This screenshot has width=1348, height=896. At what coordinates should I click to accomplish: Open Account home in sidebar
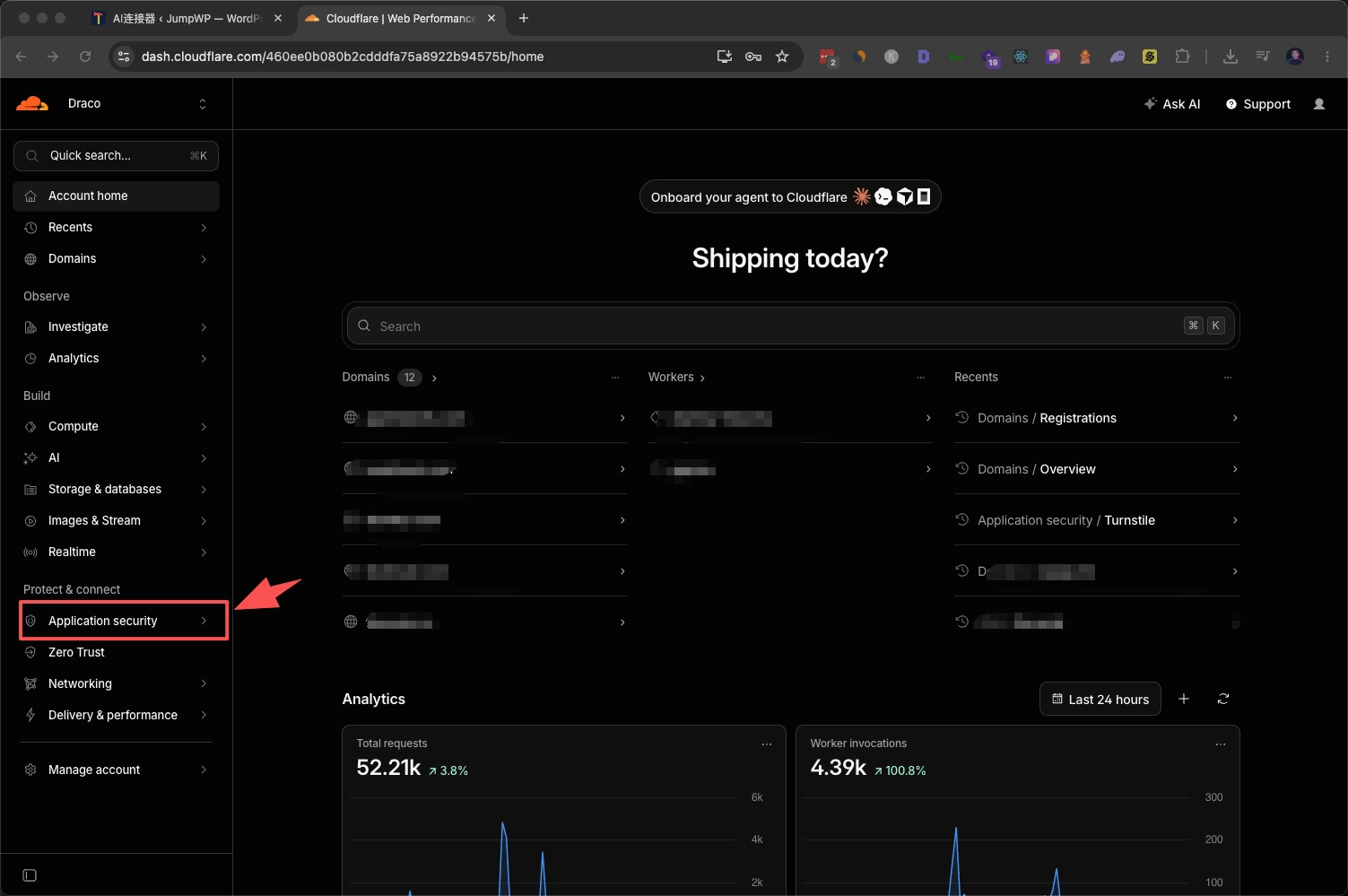click(116, 196)
